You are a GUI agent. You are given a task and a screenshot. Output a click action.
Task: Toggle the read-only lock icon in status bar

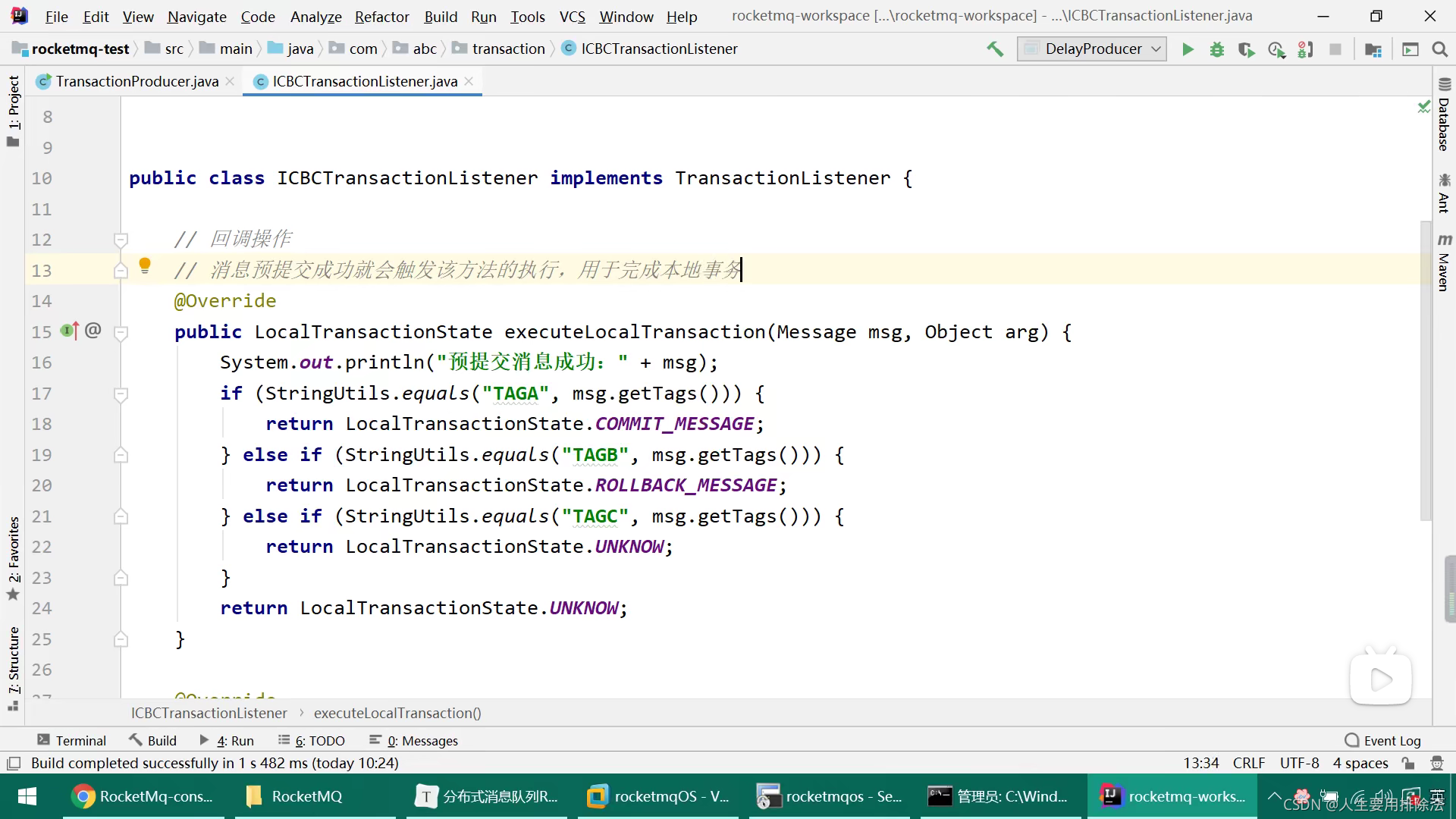(1408, 763)
